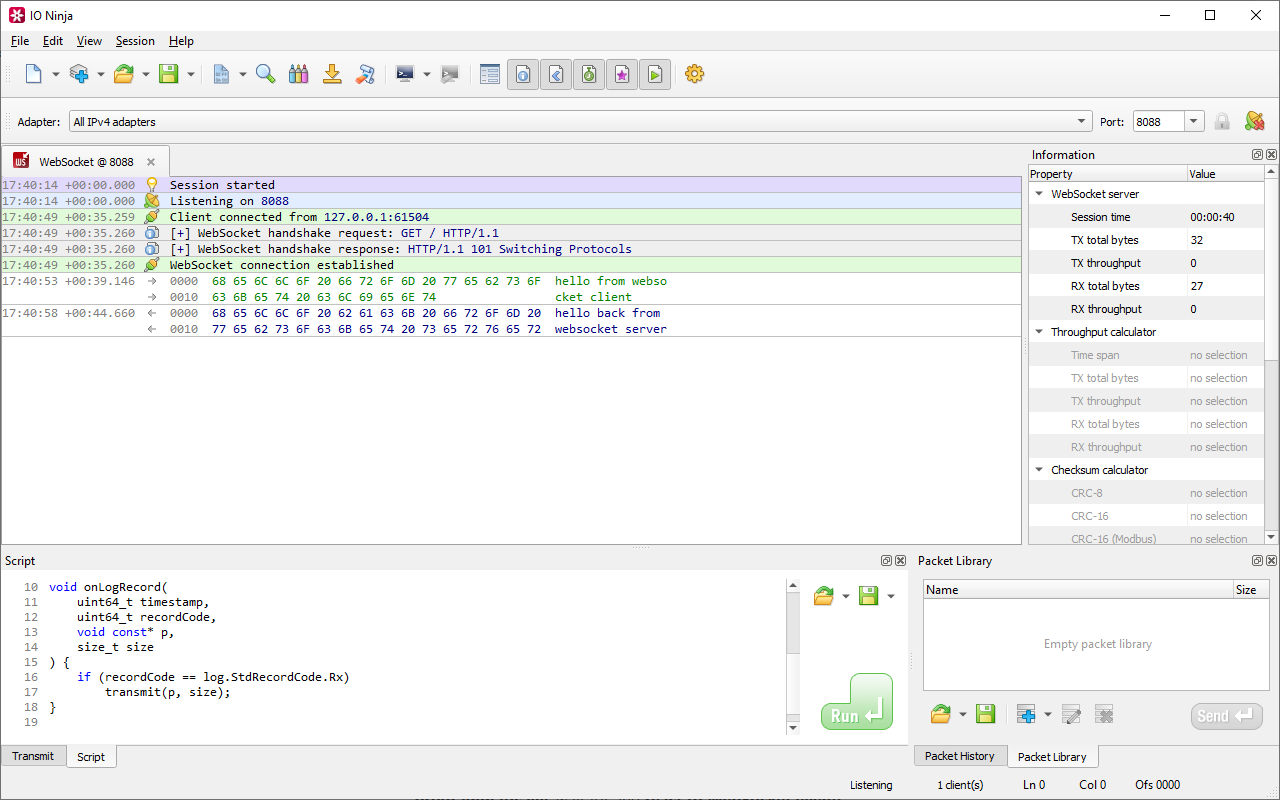The image size is (1280, 800).
Task: Save the log with the toolbar floppy icon
Action: 169,74
